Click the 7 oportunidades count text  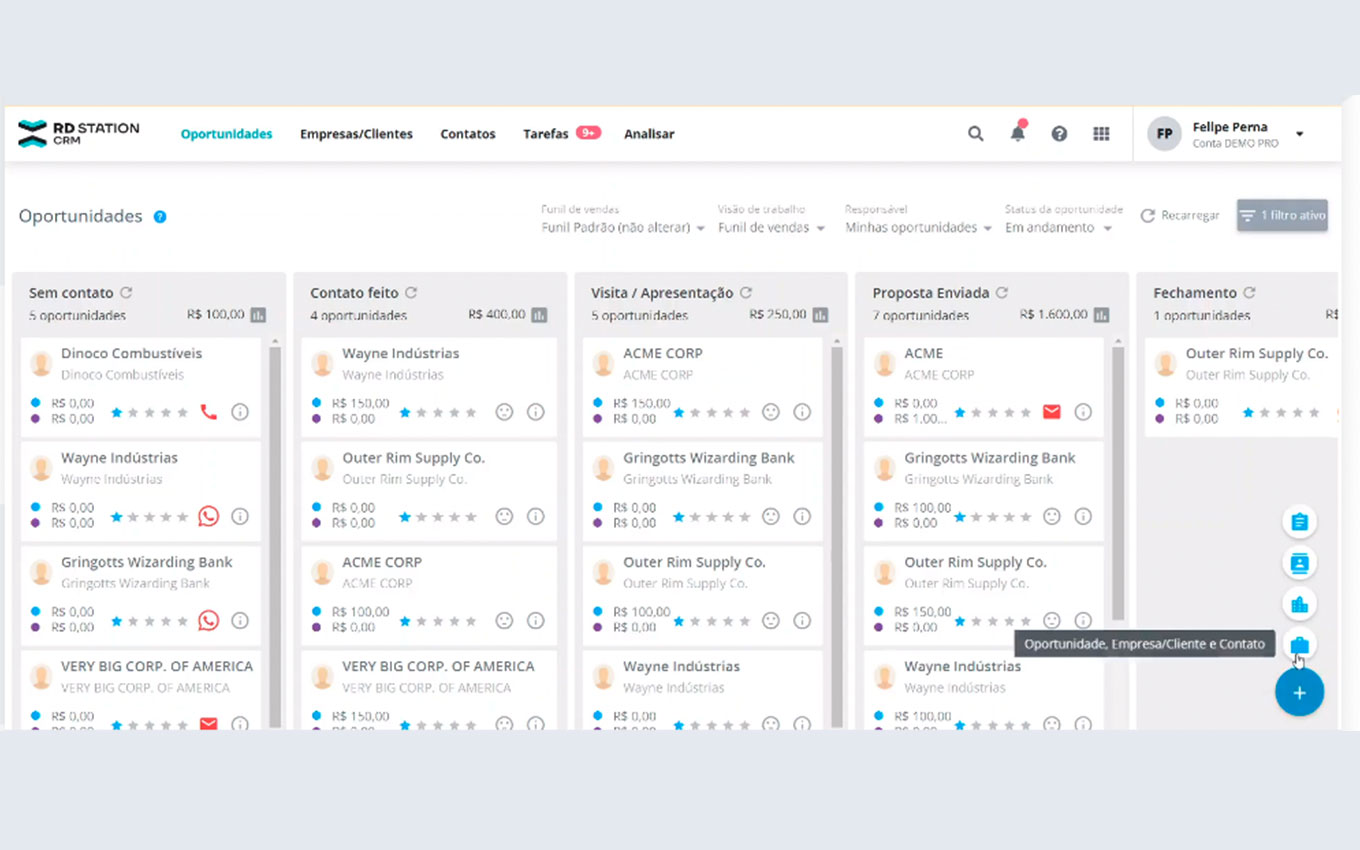pos(920,315)
